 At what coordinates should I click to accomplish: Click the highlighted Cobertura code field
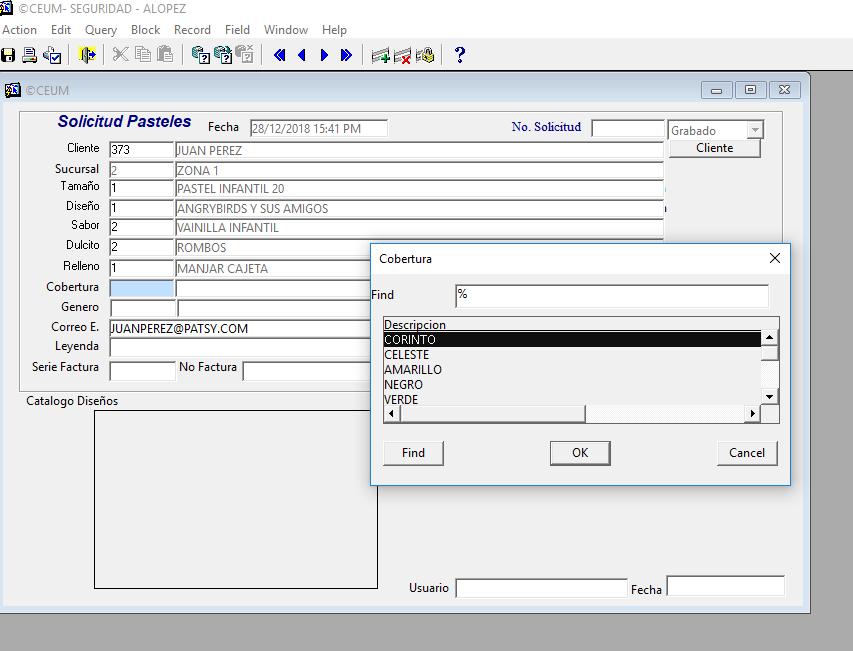141,288
